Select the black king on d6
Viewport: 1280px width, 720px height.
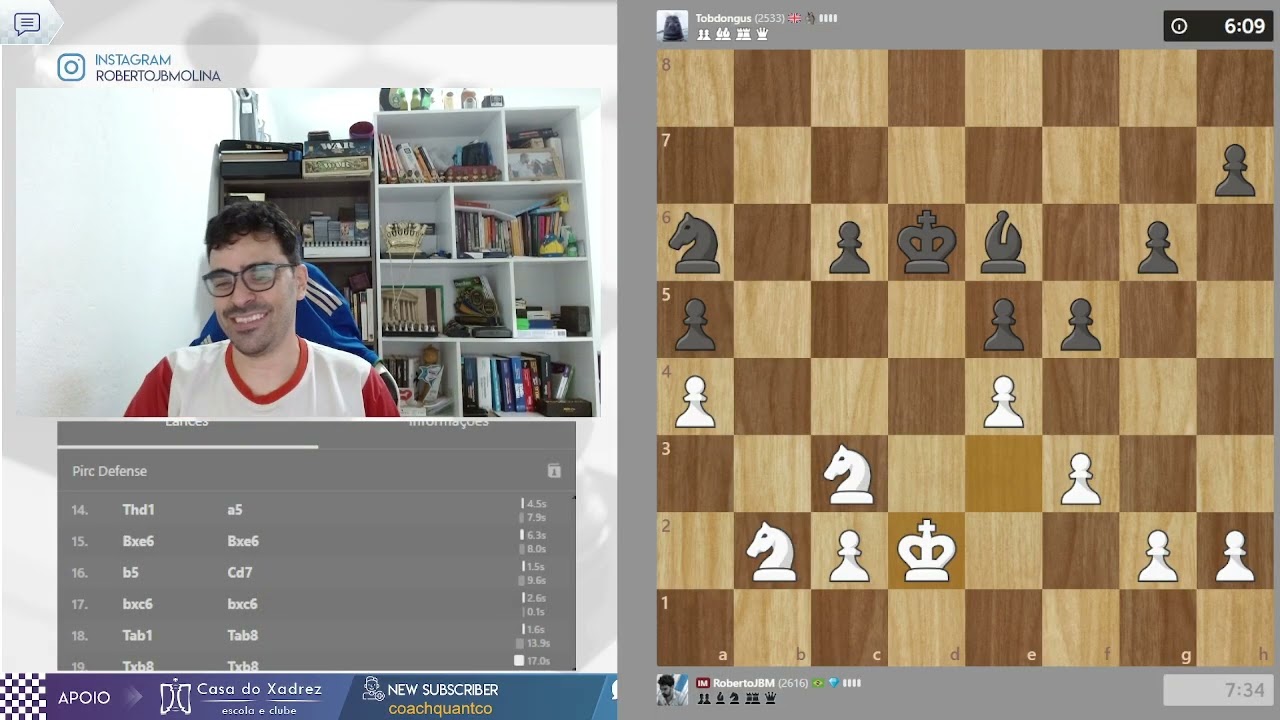(x=926, y=243)
